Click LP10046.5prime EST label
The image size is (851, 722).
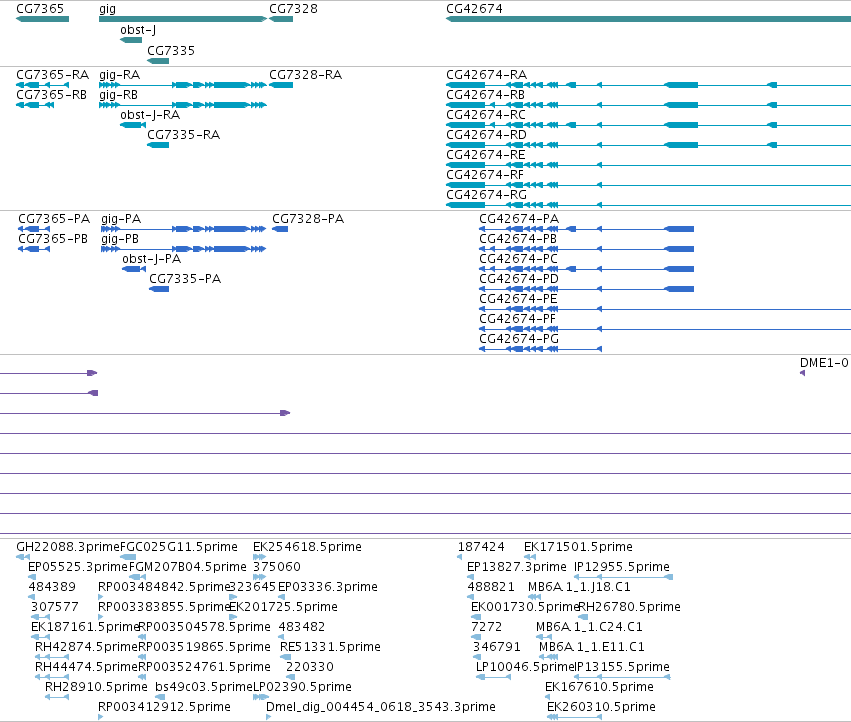[525, 667]
